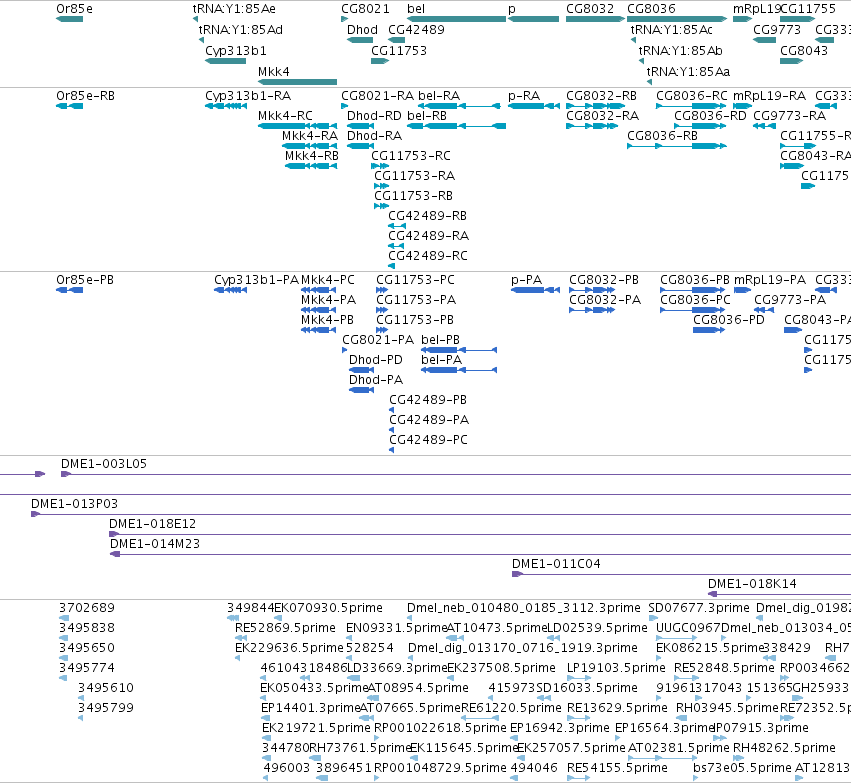Click the DME1-018E12 BAC clone label
Screen dimensions: 851x783
click(153, 524)
